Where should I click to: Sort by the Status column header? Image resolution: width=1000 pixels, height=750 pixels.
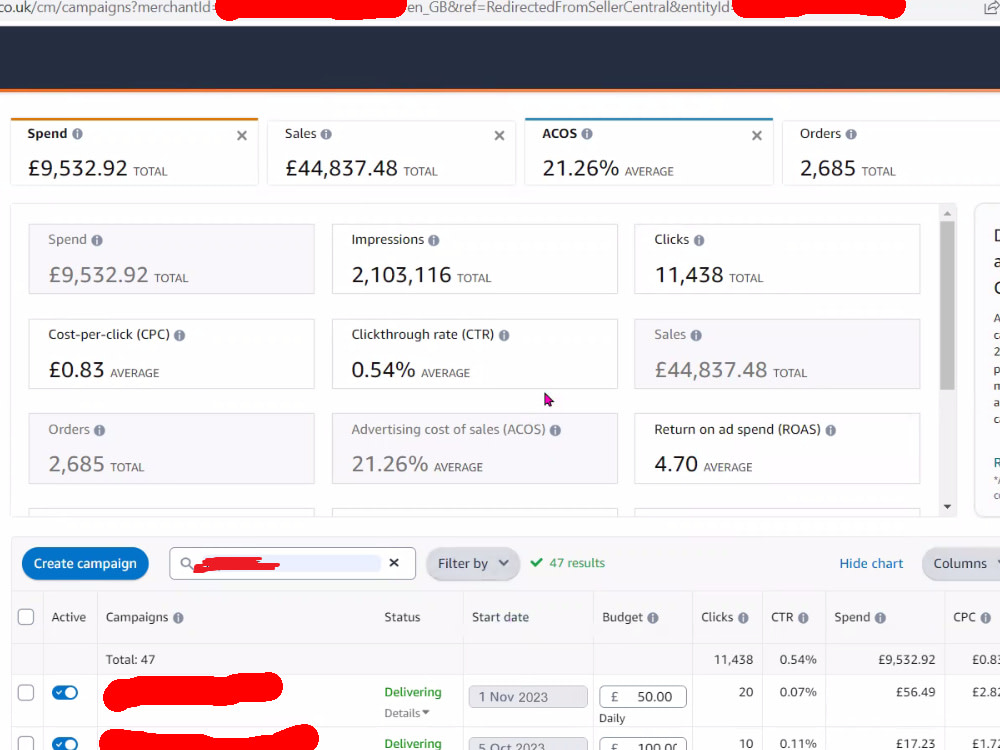[402, 617]
